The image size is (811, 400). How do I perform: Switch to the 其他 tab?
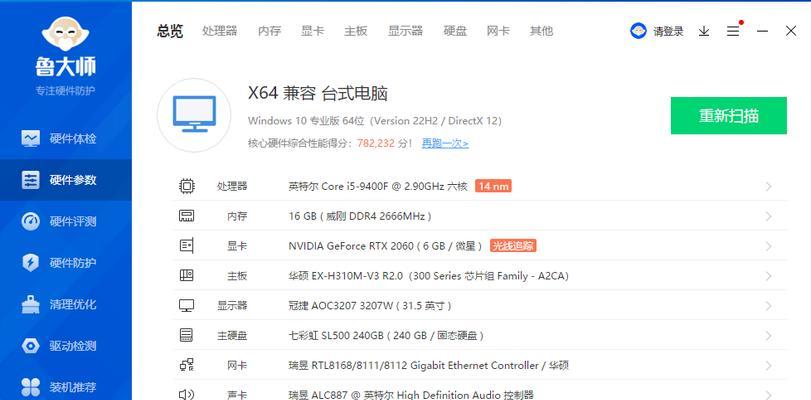click(x=541, y=31)
